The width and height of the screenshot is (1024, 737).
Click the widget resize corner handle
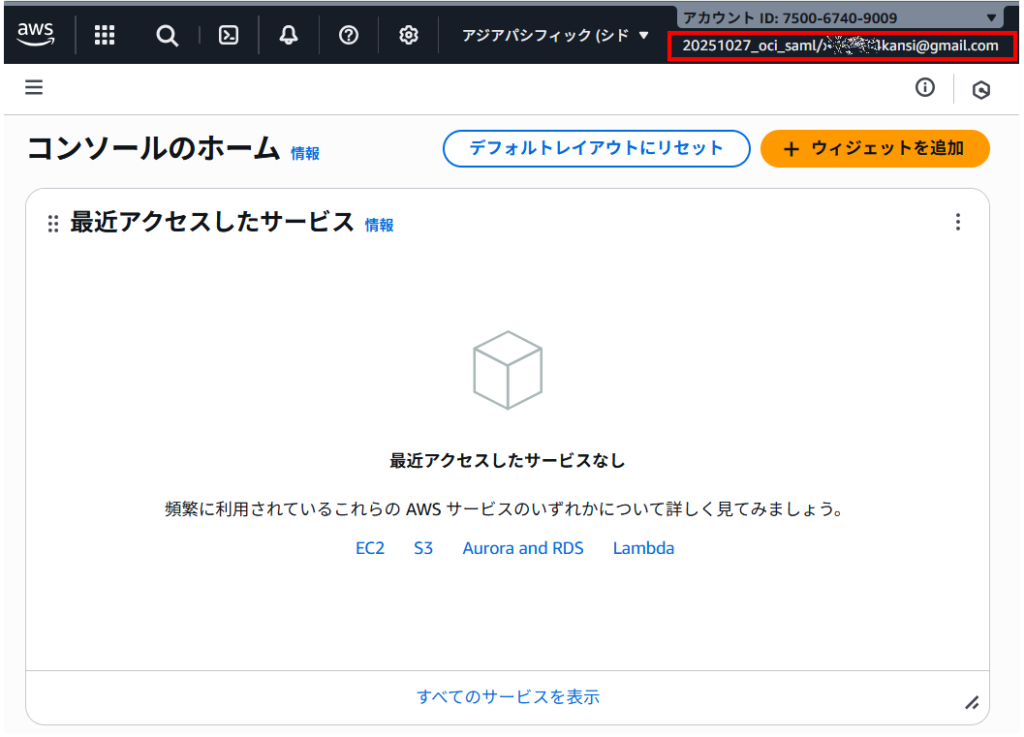pyautogui.click(x=971, y=702)
